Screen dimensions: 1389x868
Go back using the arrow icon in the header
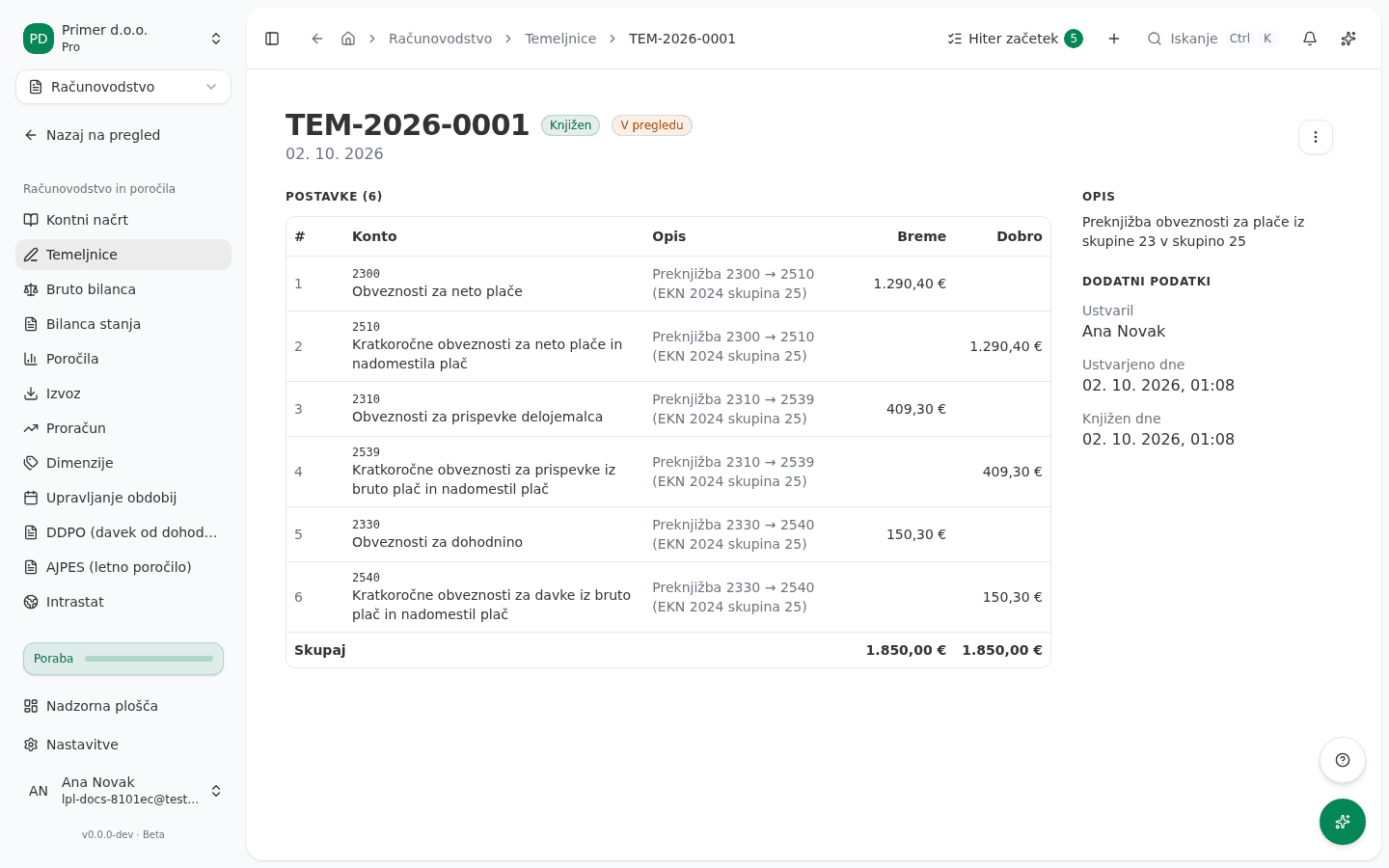click(316, 39)
